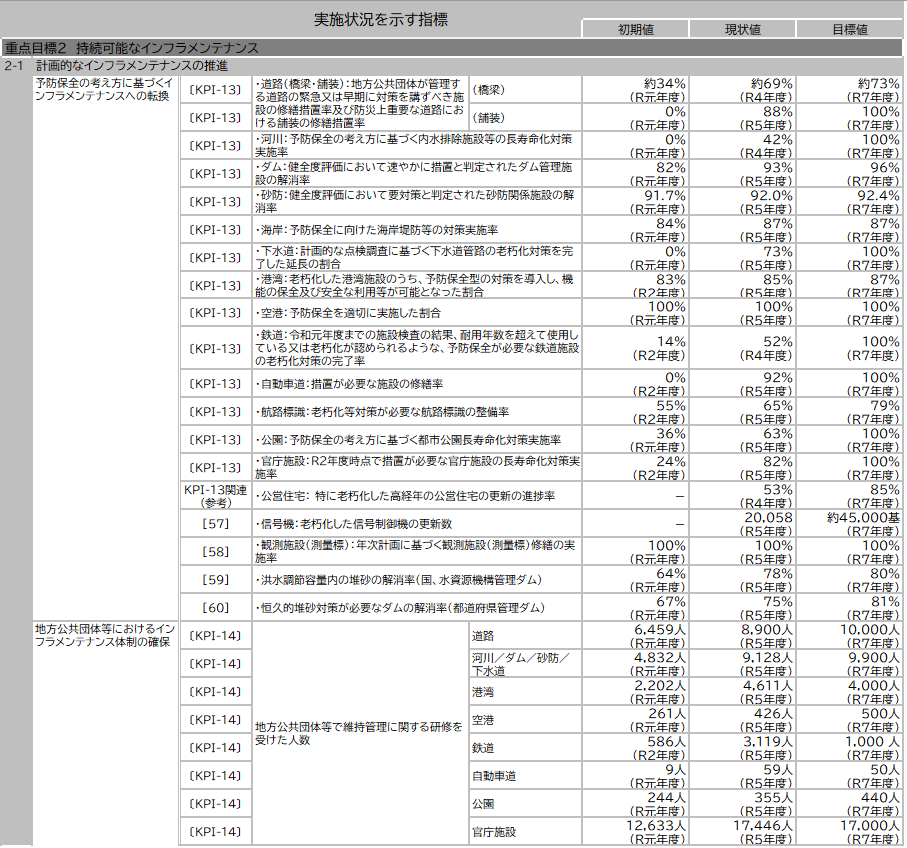Image resolution: width=907 pixels, height=848 pixels.
Task: Click the 17,446人 current value for 官庁施設
Action: coord(742,831)
